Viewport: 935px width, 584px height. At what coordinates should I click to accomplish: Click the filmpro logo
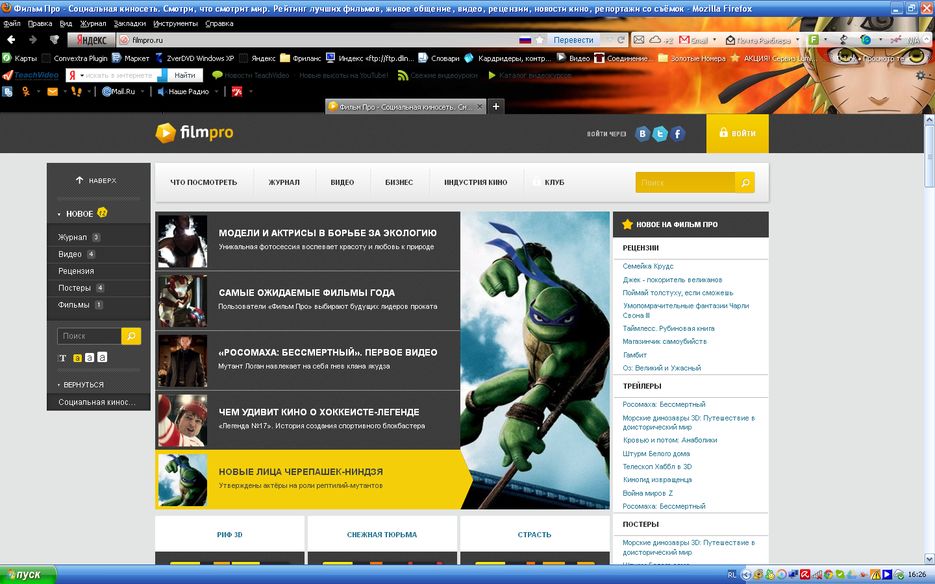pyautogui.click(x=194, y=132)
